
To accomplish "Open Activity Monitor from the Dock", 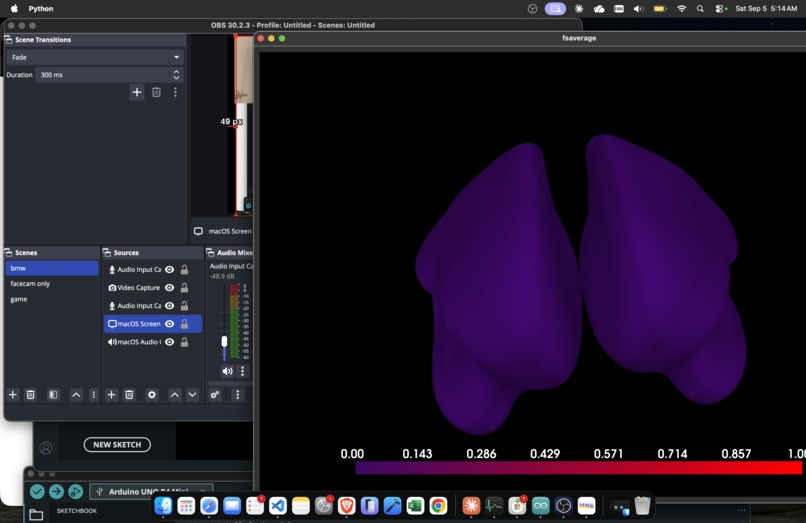I will coord(494,506).
